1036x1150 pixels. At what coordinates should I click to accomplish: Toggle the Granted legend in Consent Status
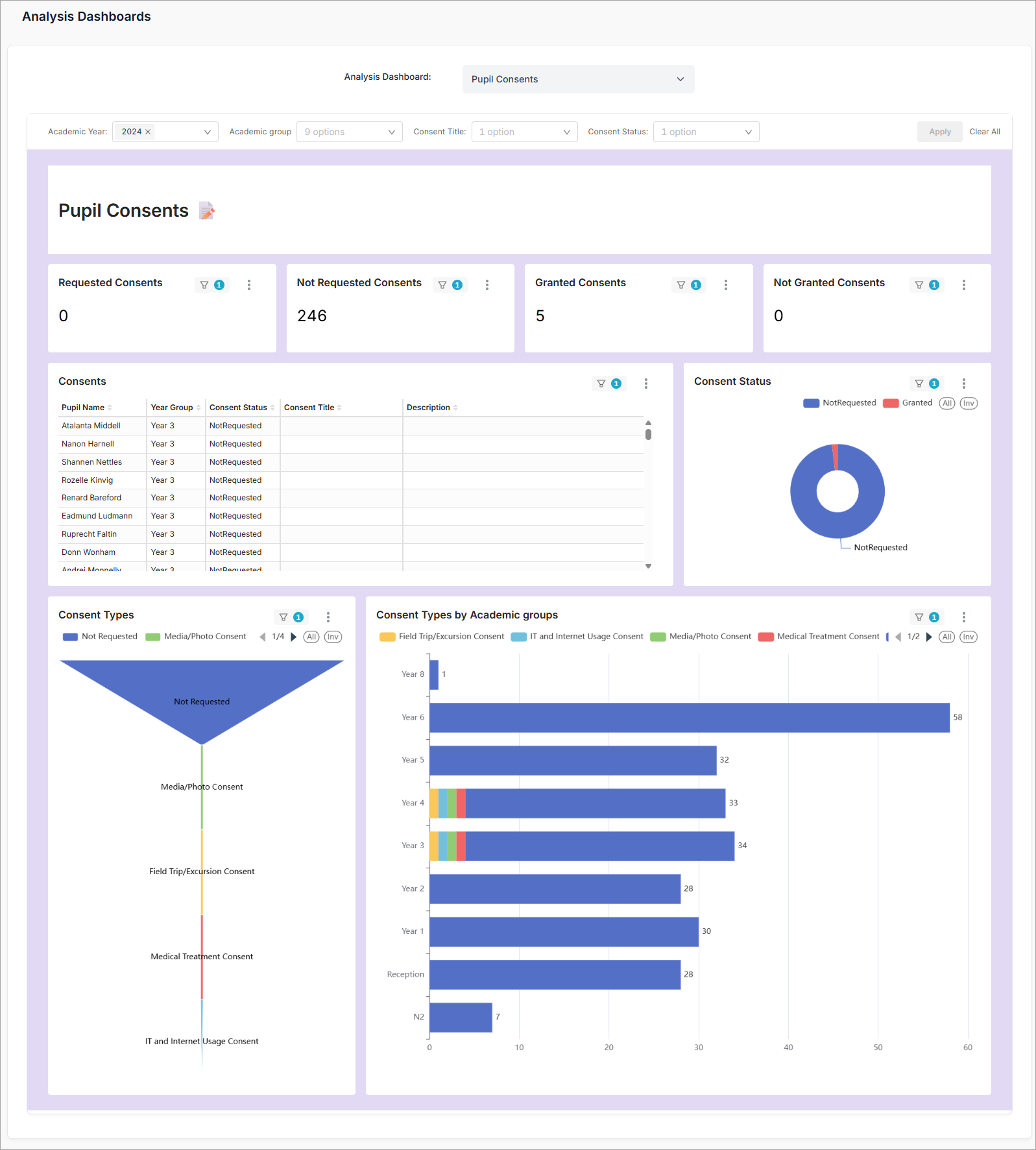pyautogui.click(x=908, y=403)
